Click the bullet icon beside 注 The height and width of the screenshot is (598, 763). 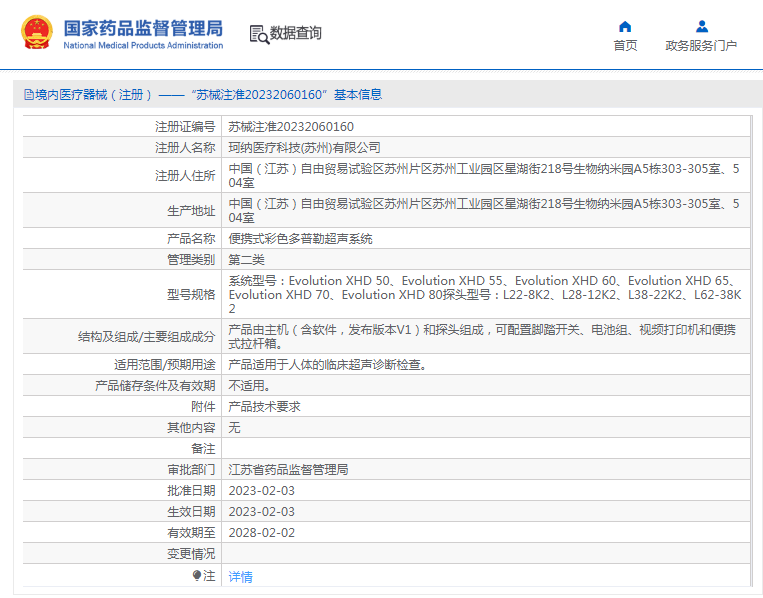pos(197,576)
